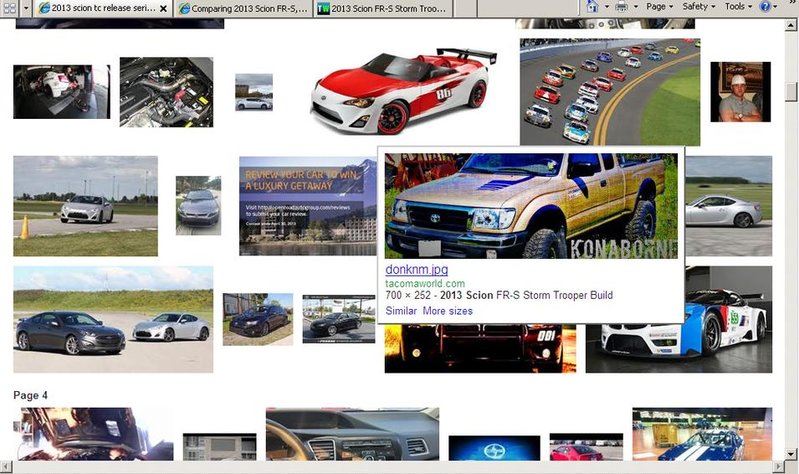Open the dark 001 truck grille image

480,349
